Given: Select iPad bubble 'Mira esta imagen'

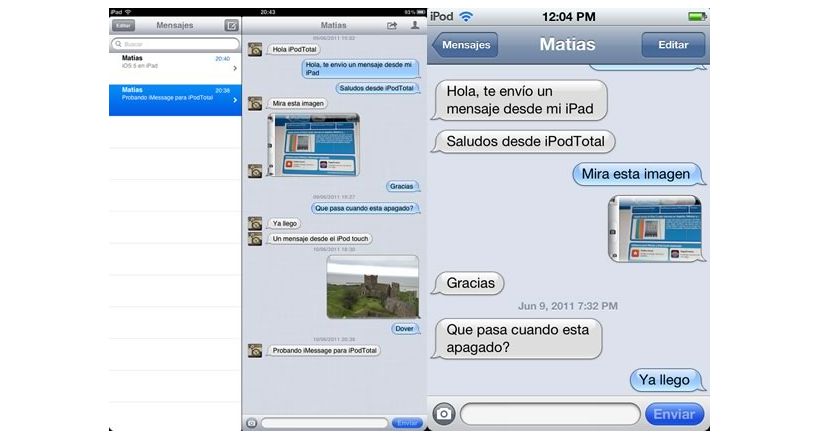Looking at the screenshot, I should 298,104.
